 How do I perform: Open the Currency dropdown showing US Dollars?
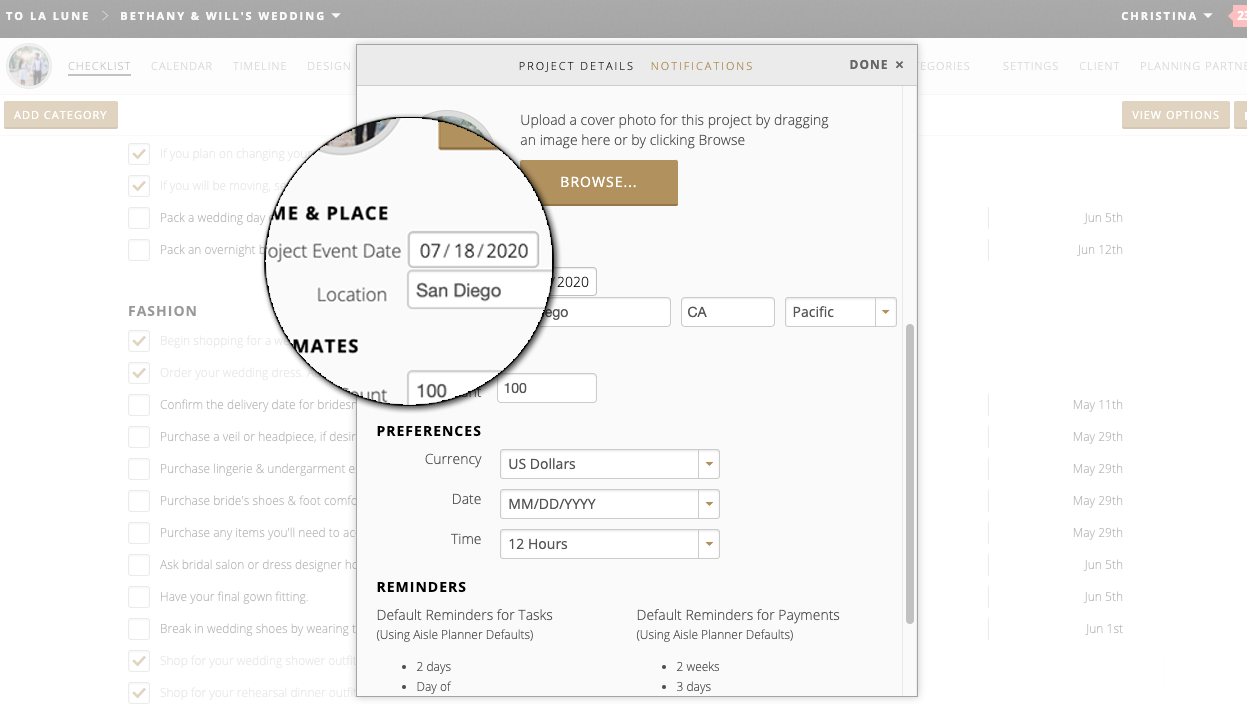point(609,464)
